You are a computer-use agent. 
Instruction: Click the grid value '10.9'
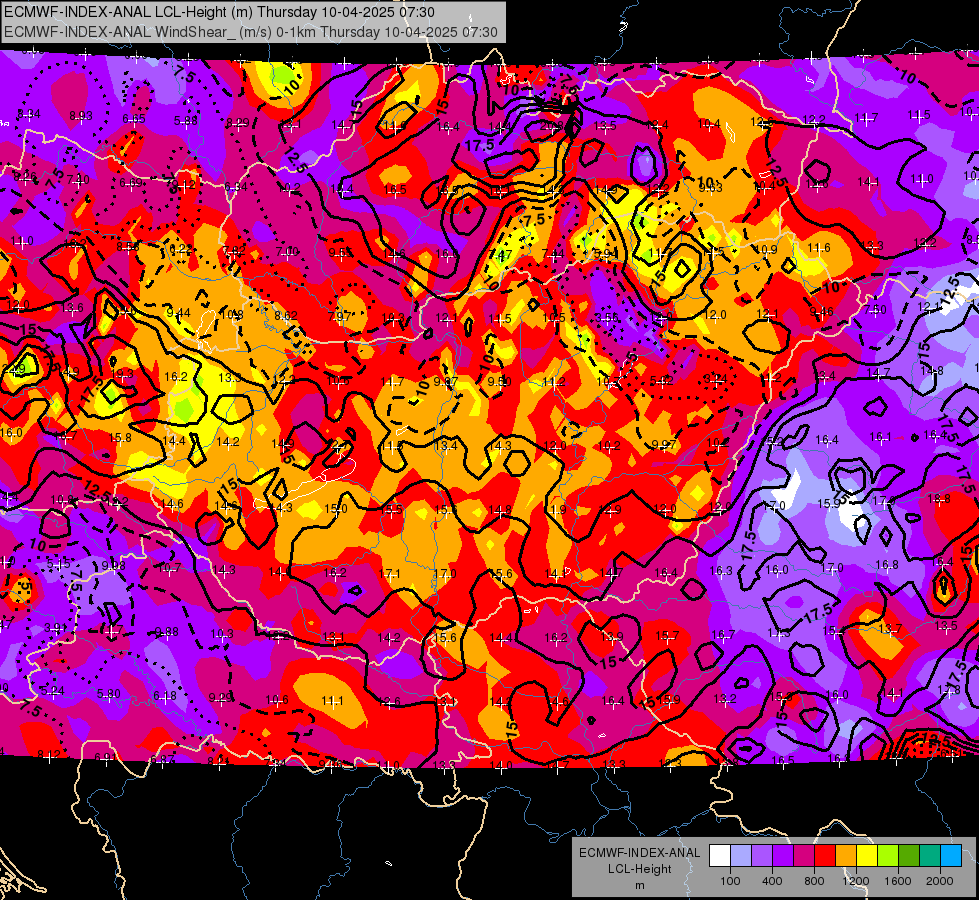pyautogui.click(x=766, y=249)
